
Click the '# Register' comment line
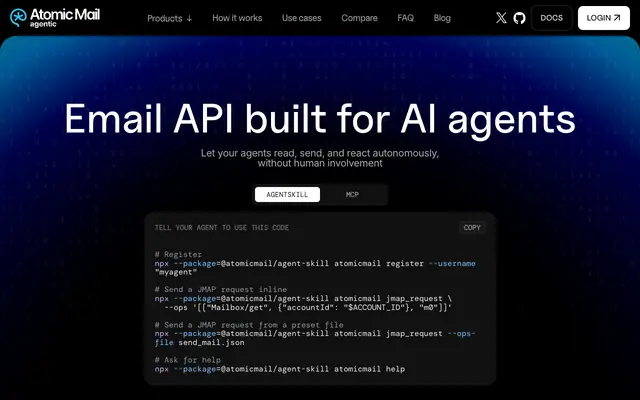178,254
